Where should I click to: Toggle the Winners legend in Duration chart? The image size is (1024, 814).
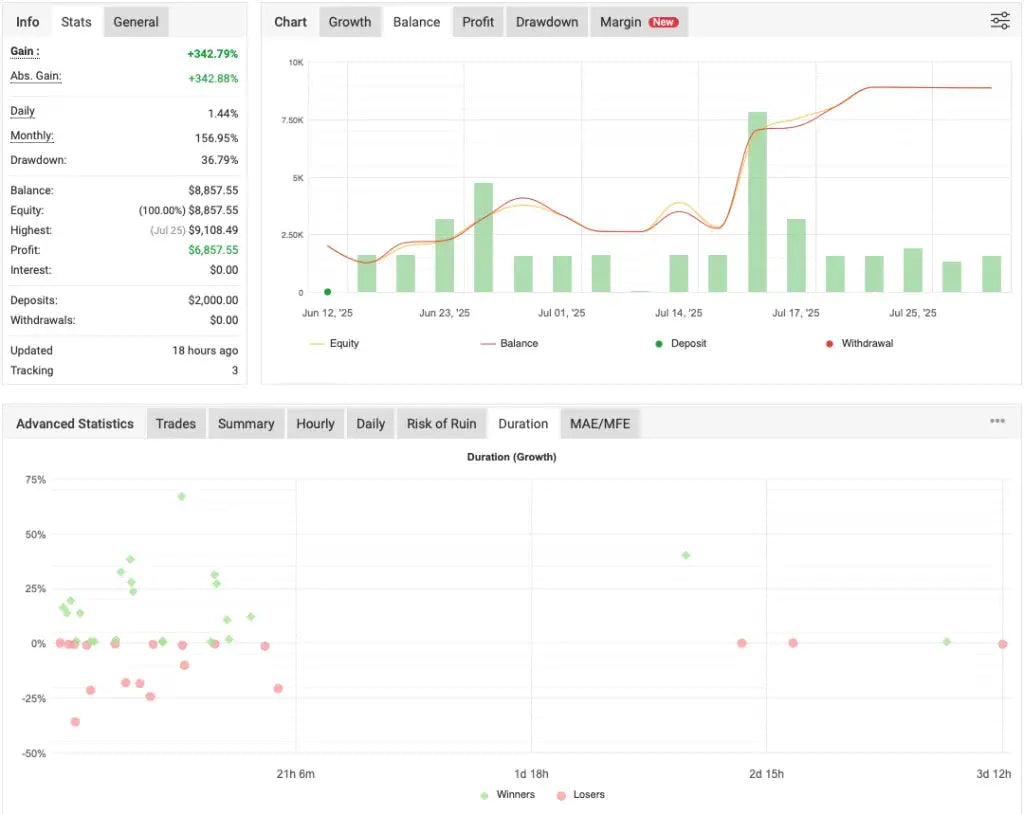[x=508, y=794]
